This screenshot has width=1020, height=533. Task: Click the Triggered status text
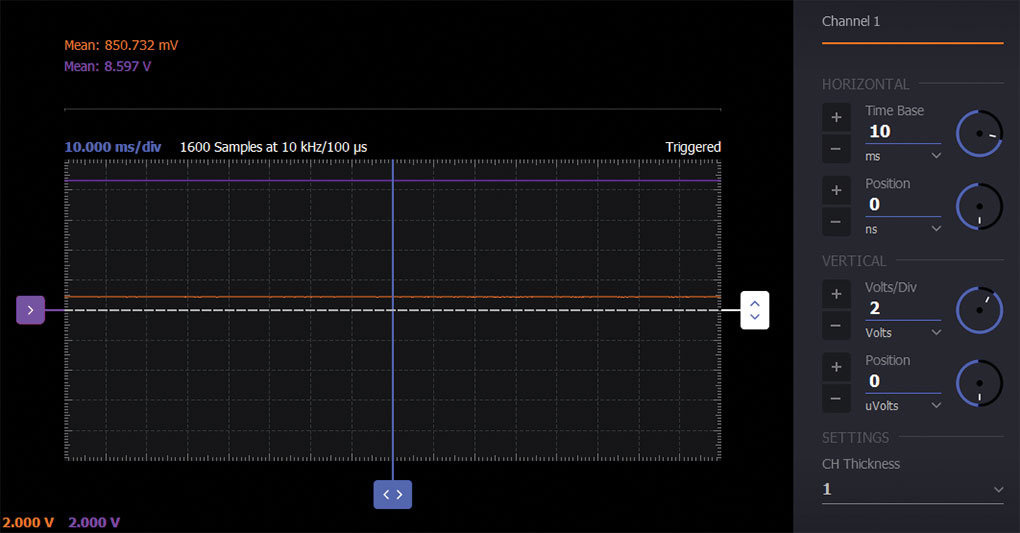coord(693,147)
